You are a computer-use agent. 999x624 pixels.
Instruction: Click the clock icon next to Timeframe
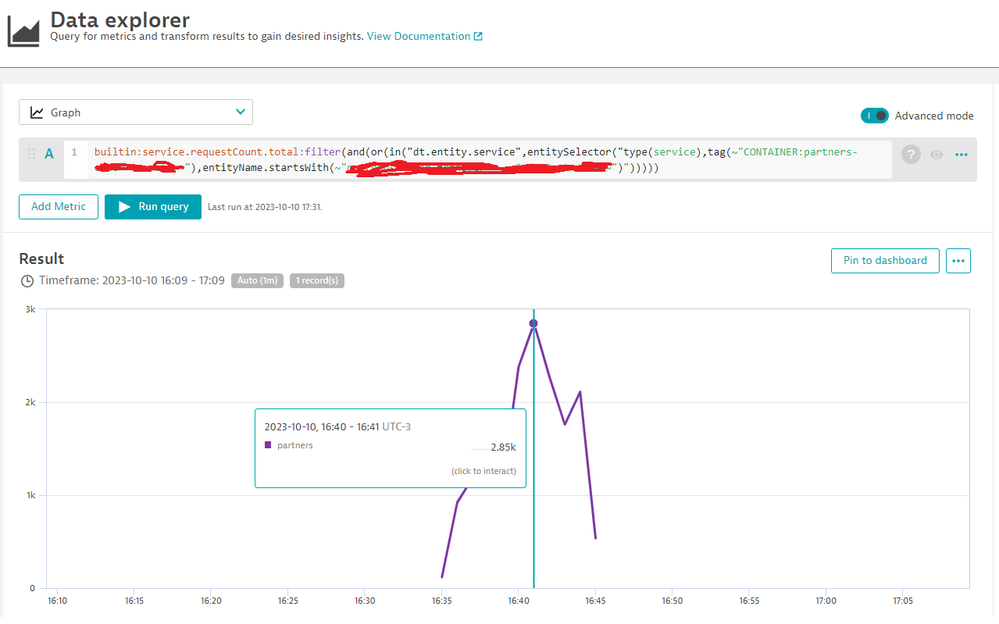click(27, 281)
